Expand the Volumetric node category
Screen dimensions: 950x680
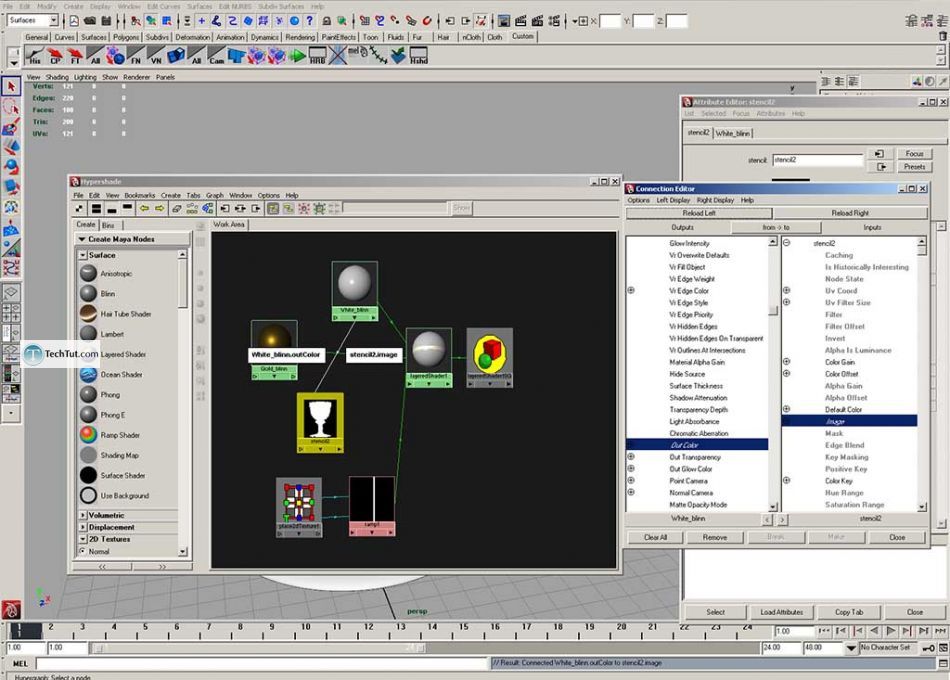tap(82, 515)
